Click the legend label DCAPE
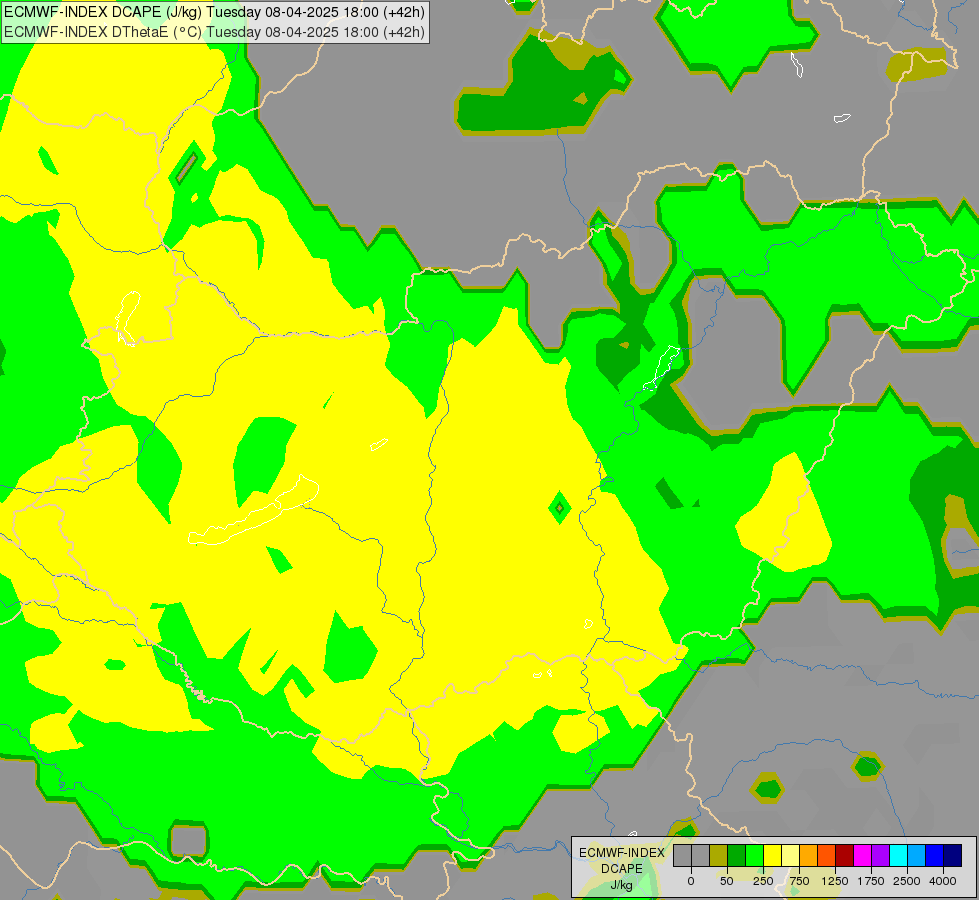Image resolution: width=979 pixels, height=900 pixels. tap(622, 869)
